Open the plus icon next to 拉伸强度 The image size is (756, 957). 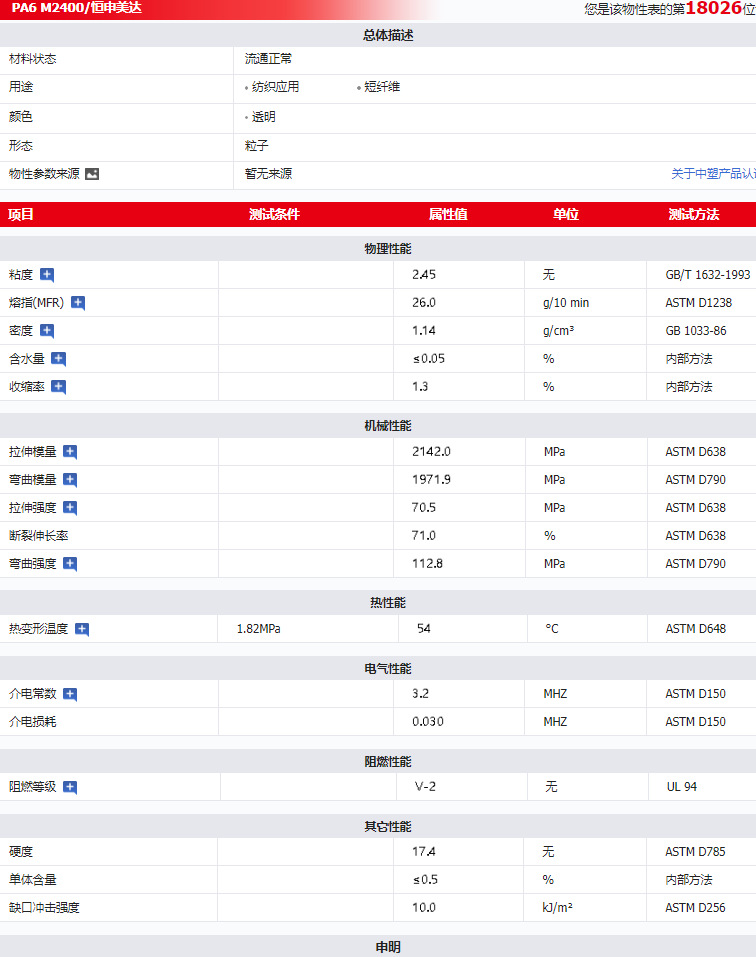coord(70,508)
